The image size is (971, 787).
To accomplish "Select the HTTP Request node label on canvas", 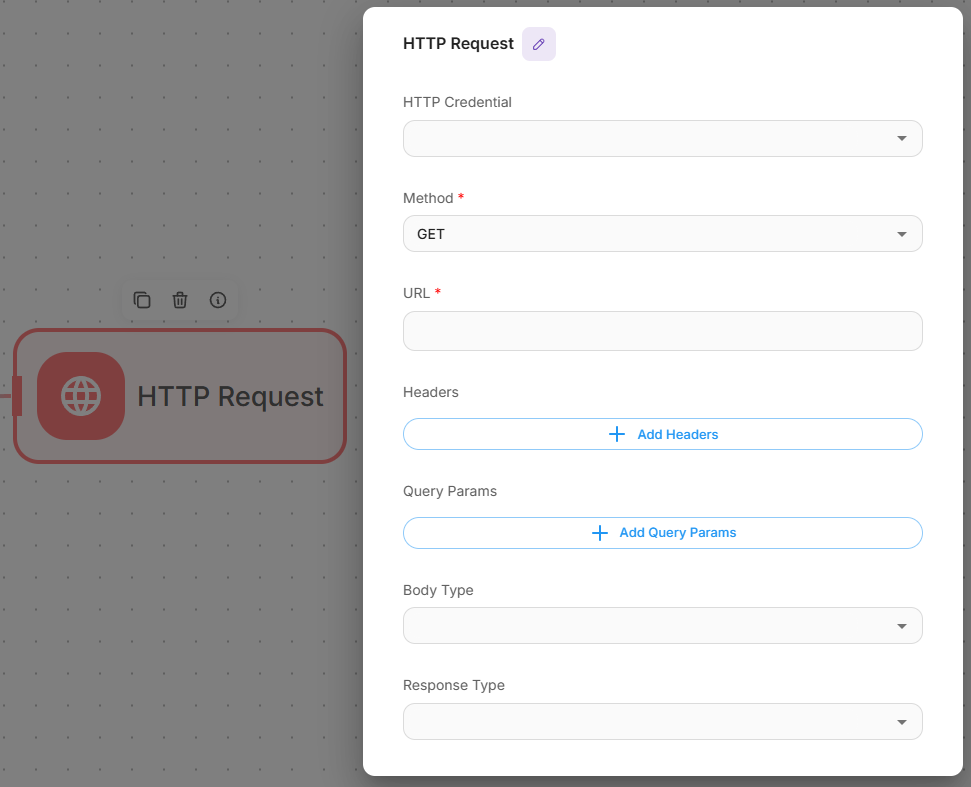I will 230,397.
